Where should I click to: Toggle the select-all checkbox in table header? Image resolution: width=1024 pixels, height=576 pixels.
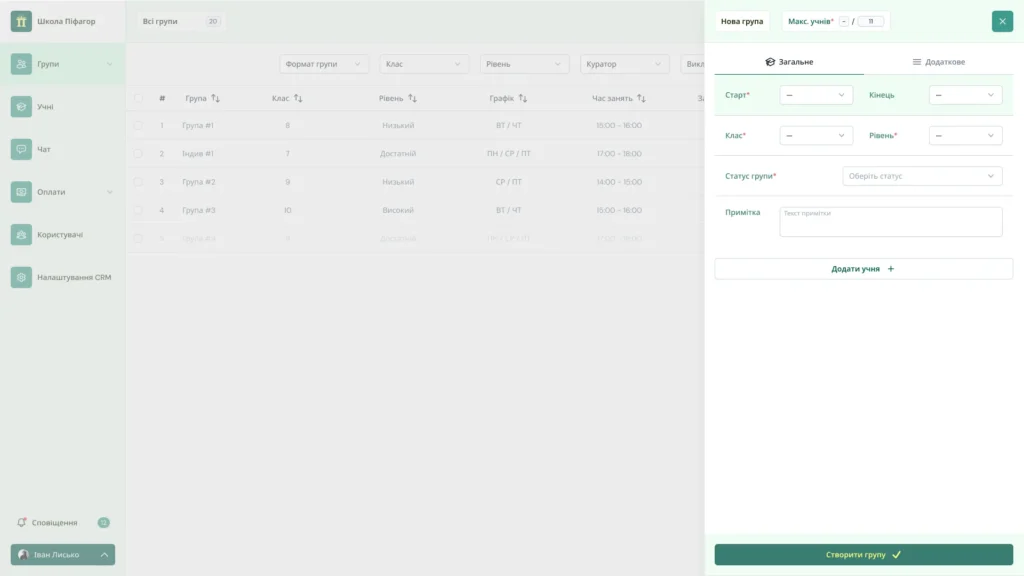[138, 98]
